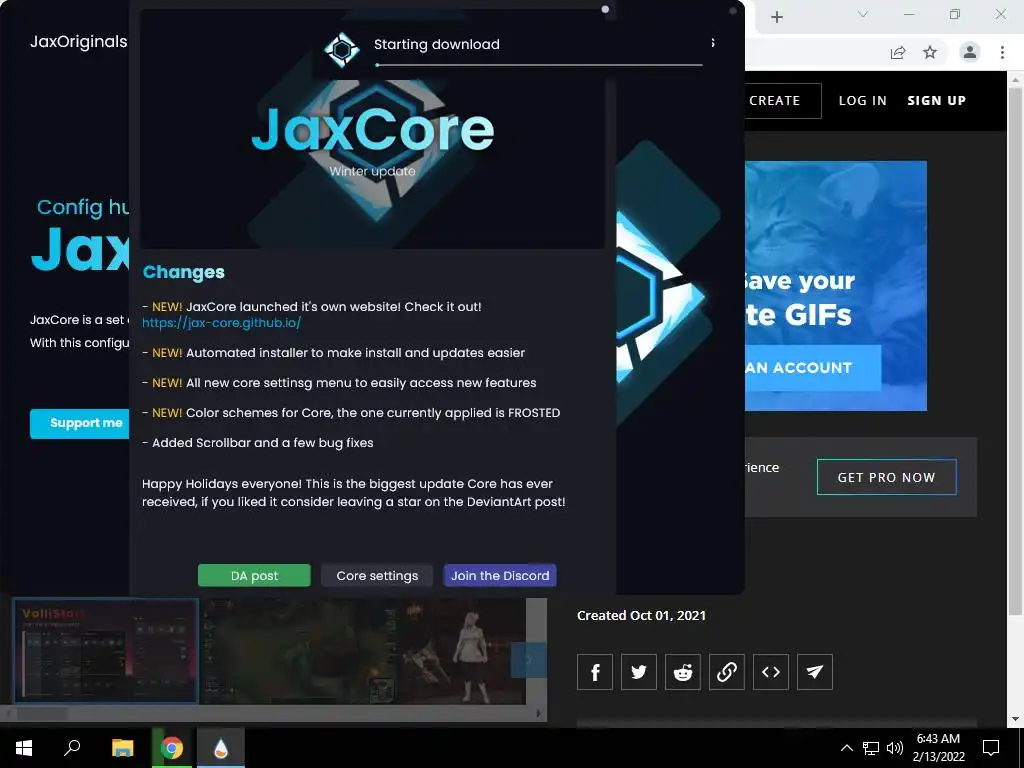Click the Join the Discord button
1024x768 pixels.
[500, 575]
